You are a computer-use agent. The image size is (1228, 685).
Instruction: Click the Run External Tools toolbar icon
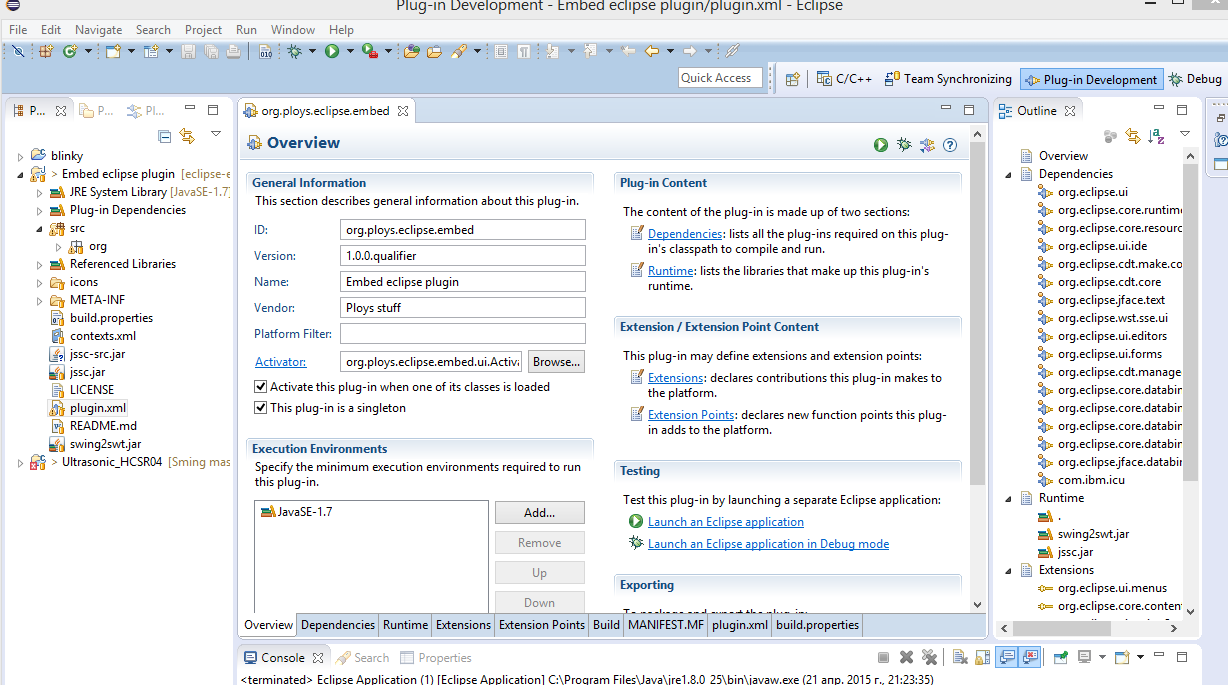(x=369, y=51)
